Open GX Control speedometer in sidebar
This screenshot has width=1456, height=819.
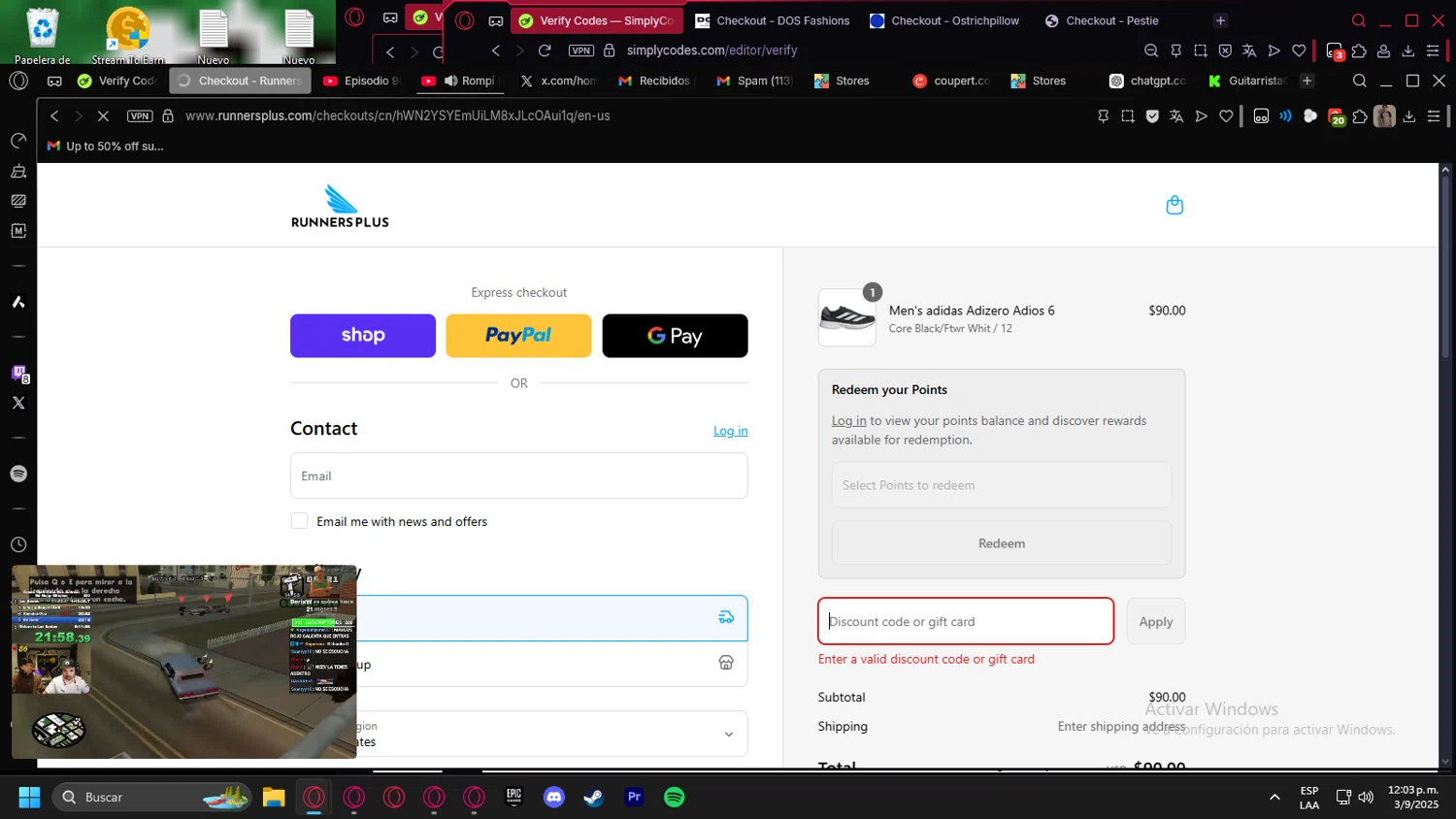pos(18,142)
